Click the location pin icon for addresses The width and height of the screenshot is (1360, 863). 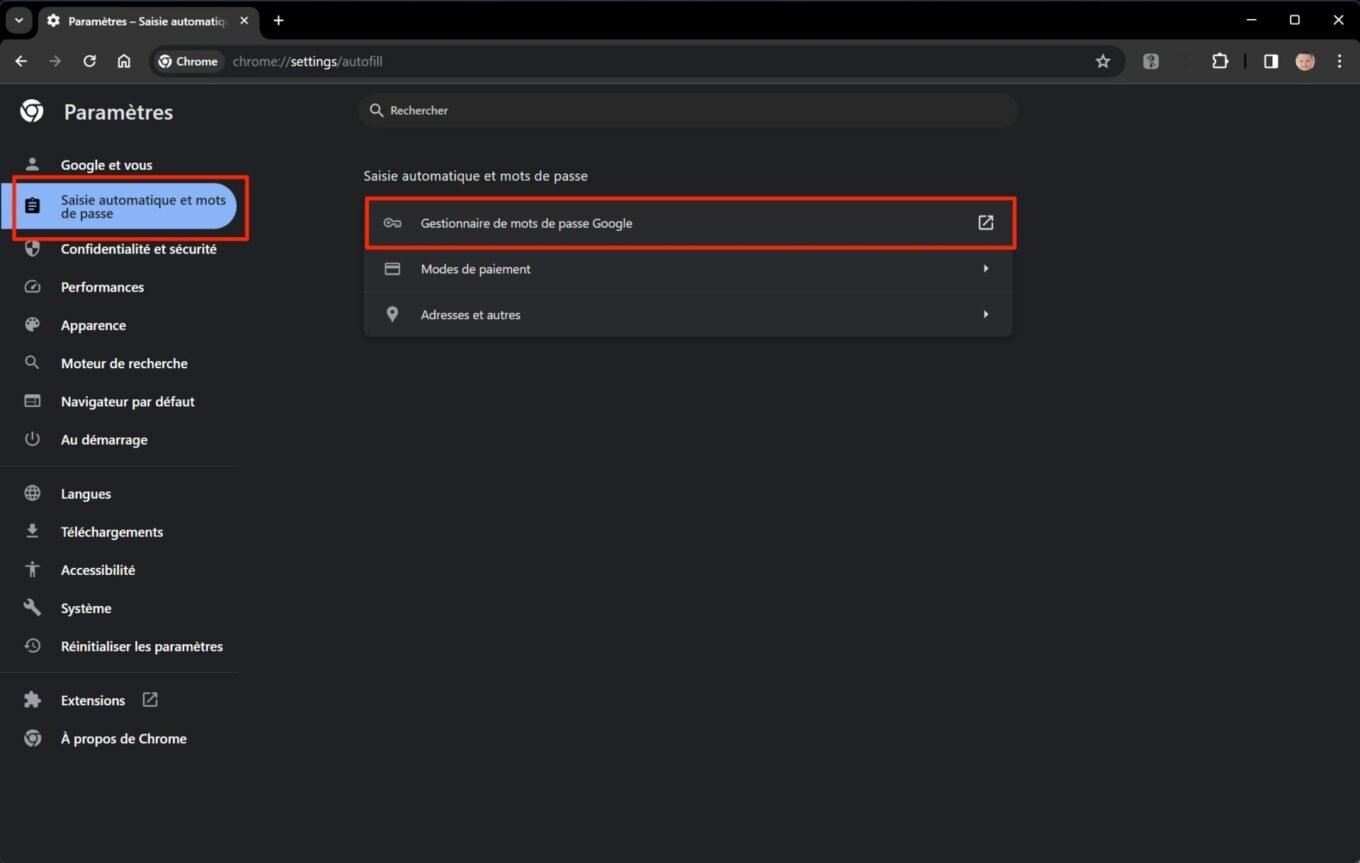coord(393,314)
